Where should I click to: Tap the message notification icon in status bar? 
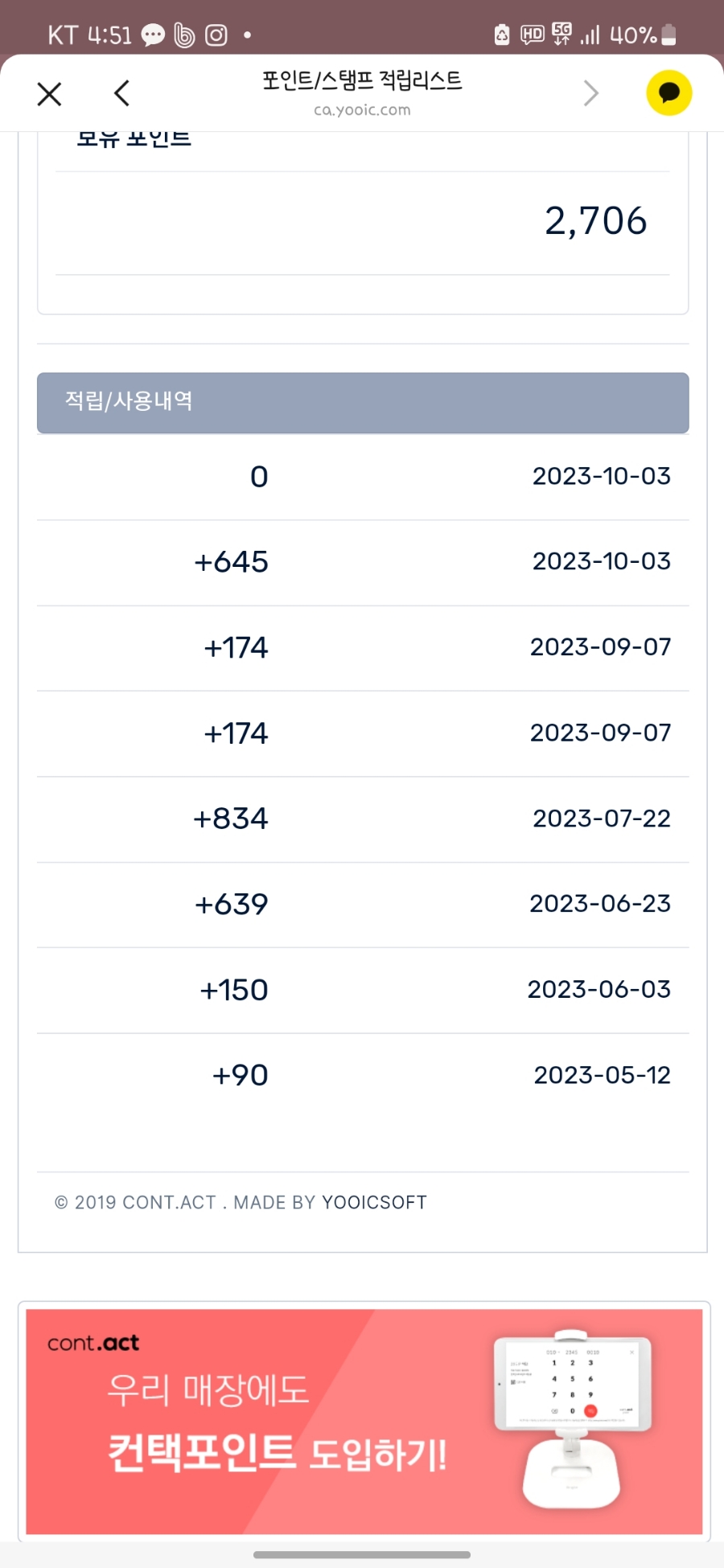click(x=153, y=35)
